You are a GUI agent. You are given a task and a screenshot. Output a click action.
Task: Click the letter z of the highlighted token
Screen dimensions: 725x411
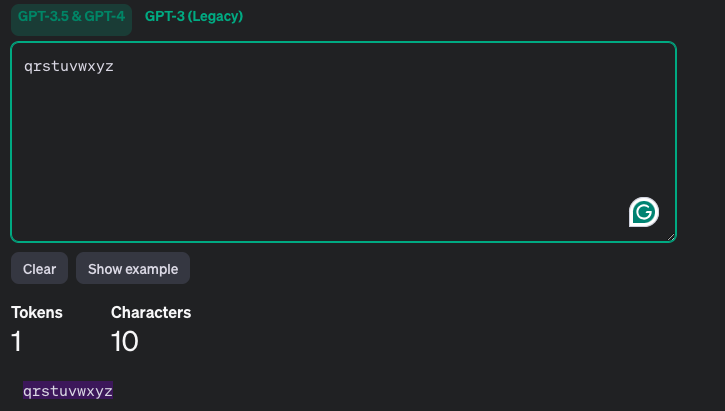click(109, 390)
